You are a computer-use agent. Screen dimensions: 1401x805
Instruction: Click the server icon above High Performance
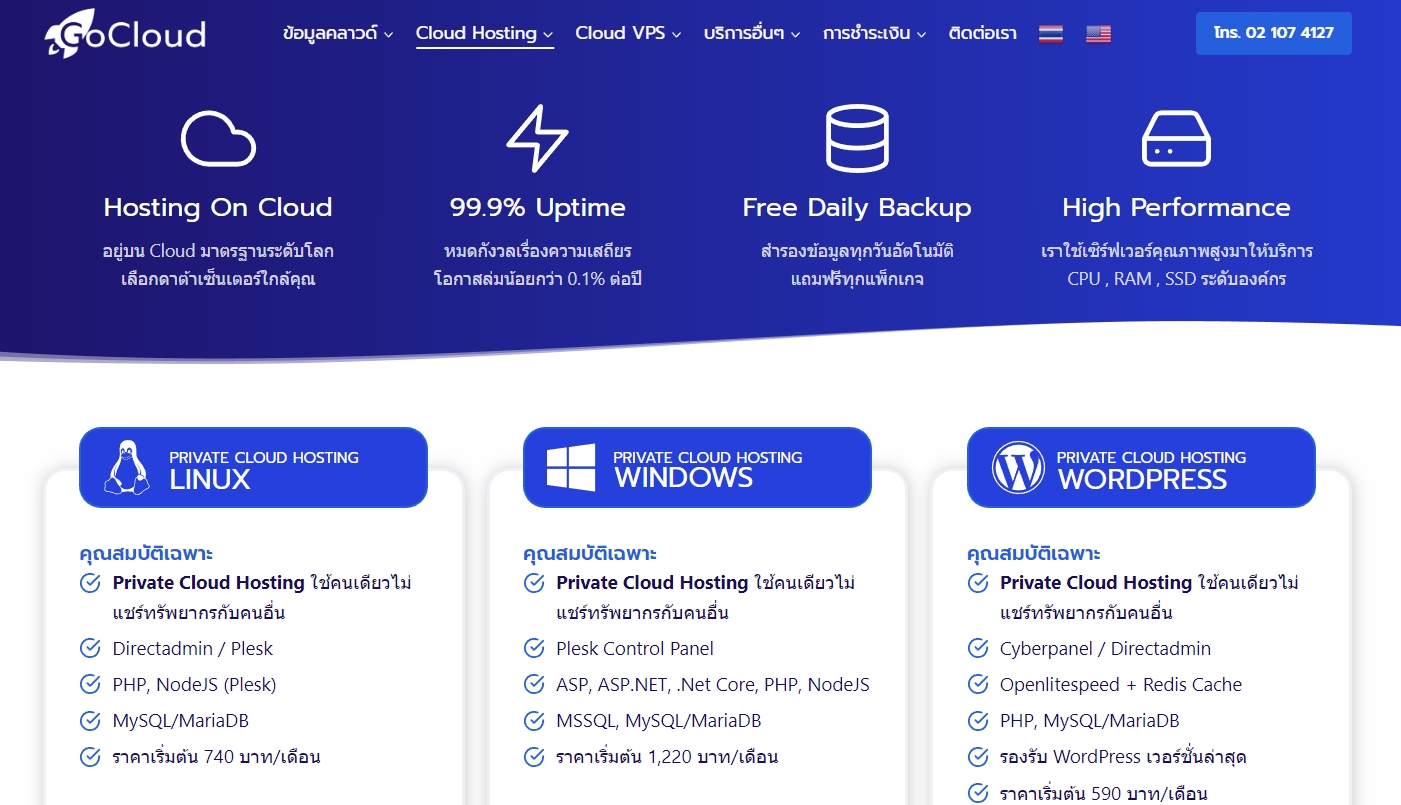pyautogui.click(x=1176, y=138)
